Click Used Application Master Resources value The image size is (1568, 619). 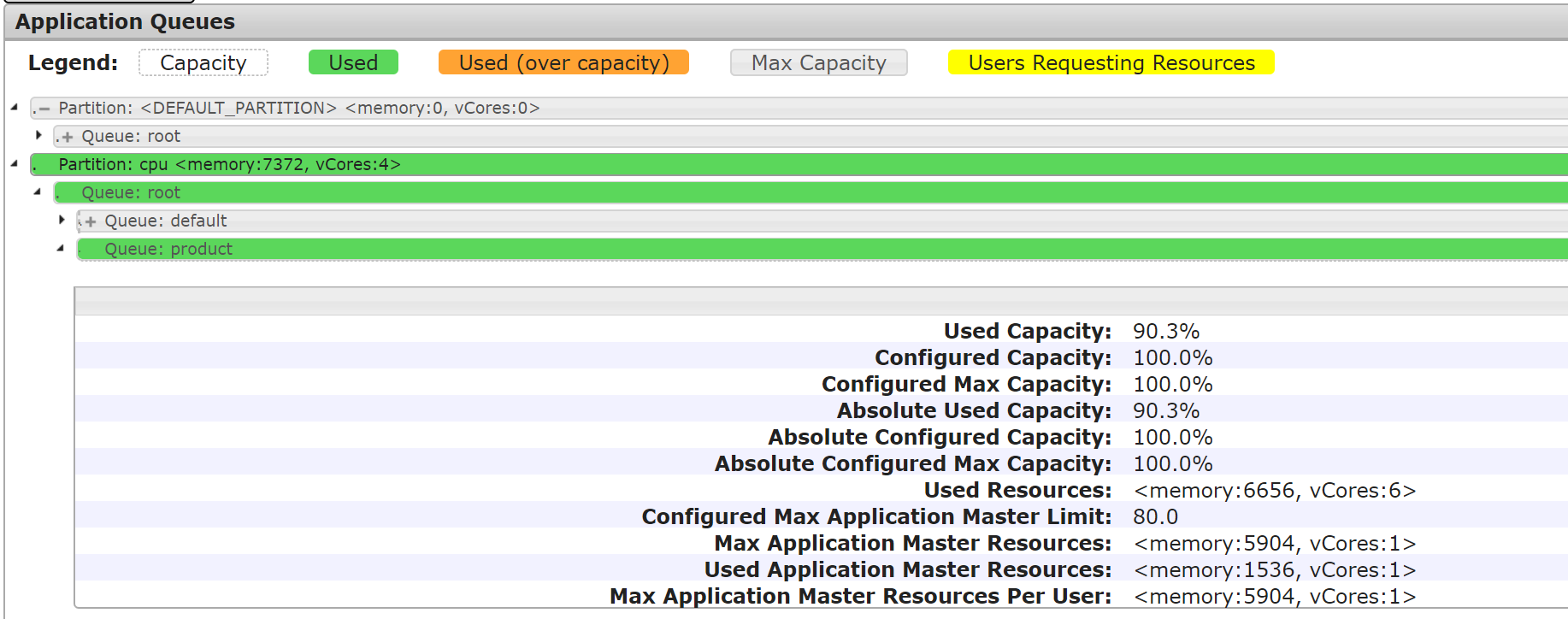pos(1274,570)
